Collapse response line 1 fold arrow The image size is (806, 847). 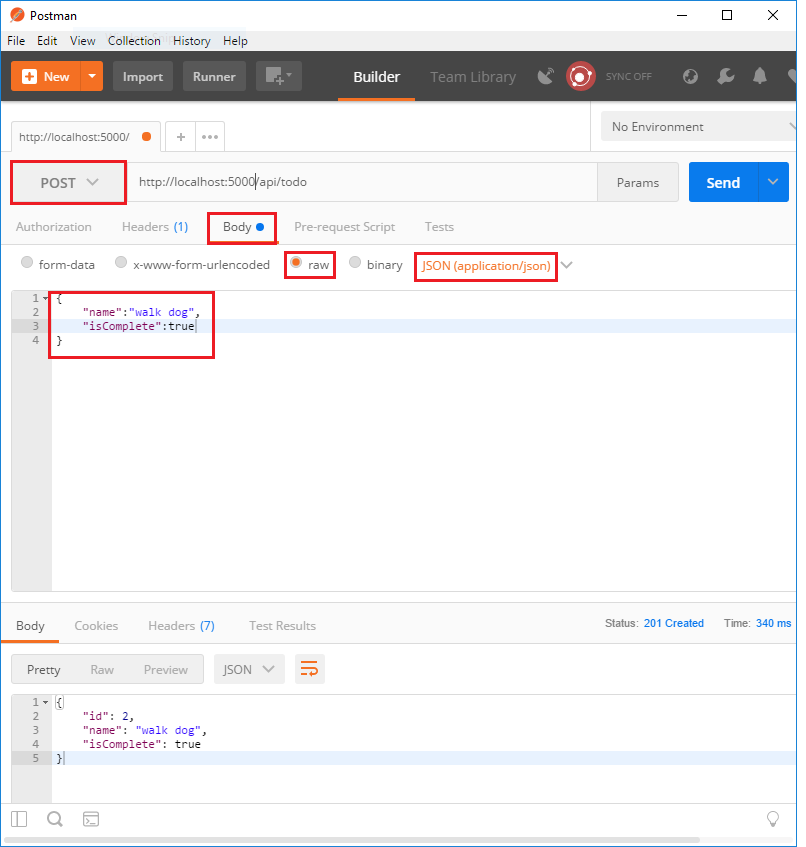coord(45,702)
